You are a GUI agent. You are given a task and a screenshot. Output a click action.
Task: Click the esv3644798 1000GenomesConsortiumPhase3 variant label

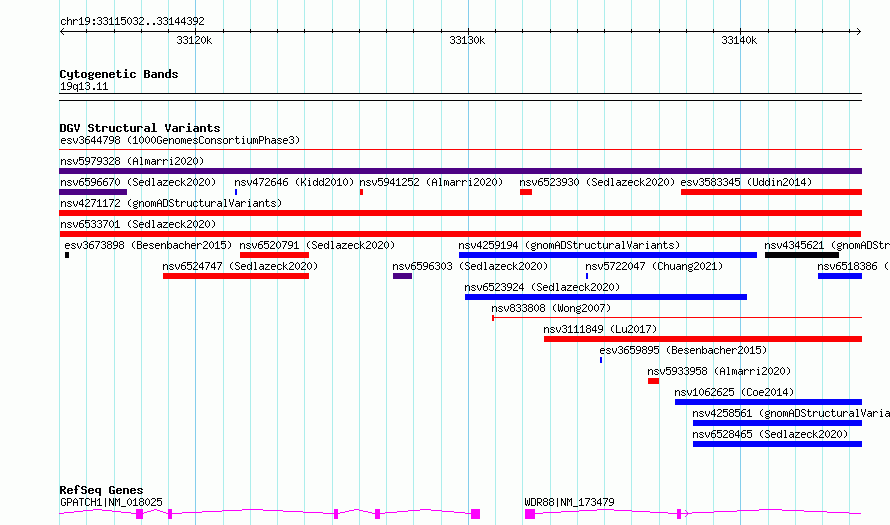[180, 140]
